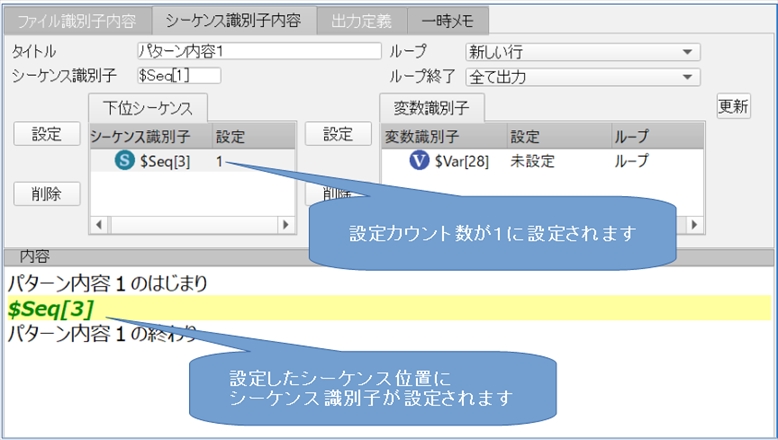778x440 pixels.
Task: Select the 変数識別子 tab header
Action: tap(431, 107)
